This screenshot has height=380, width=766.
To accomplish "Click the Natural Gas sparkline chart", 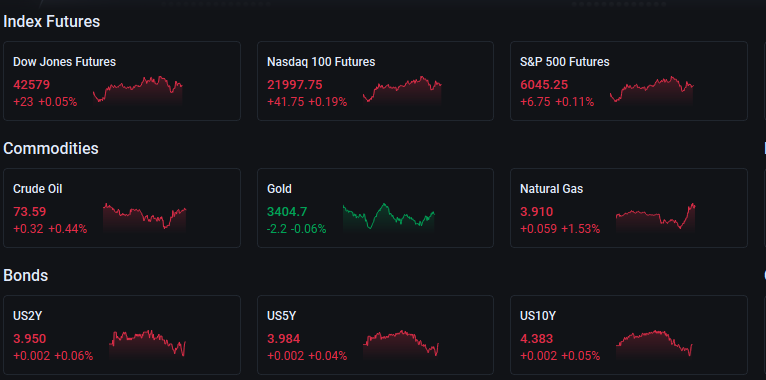I will tap(656, 218).
